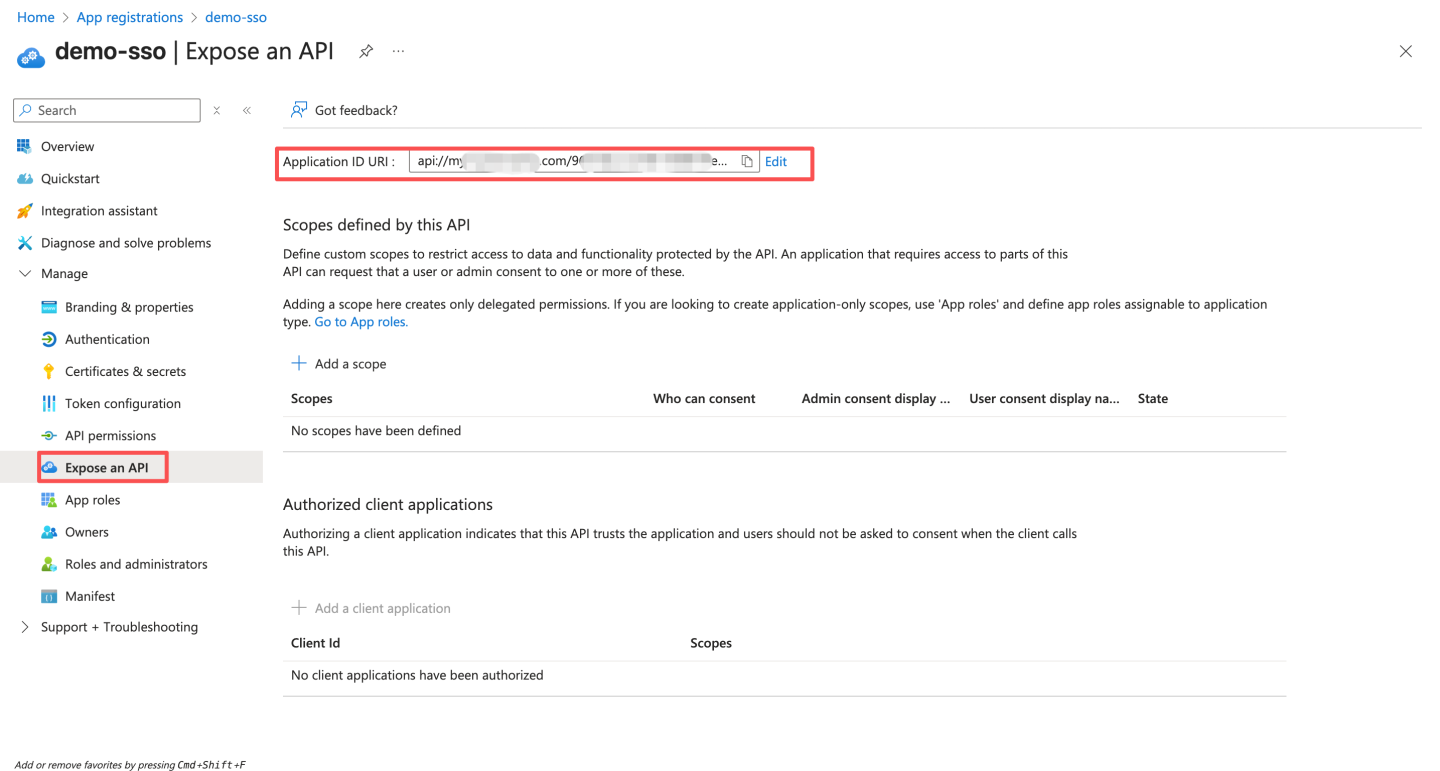1440x771 pixels.
Task: Add a scope to this API
Action: coord(339,363)
